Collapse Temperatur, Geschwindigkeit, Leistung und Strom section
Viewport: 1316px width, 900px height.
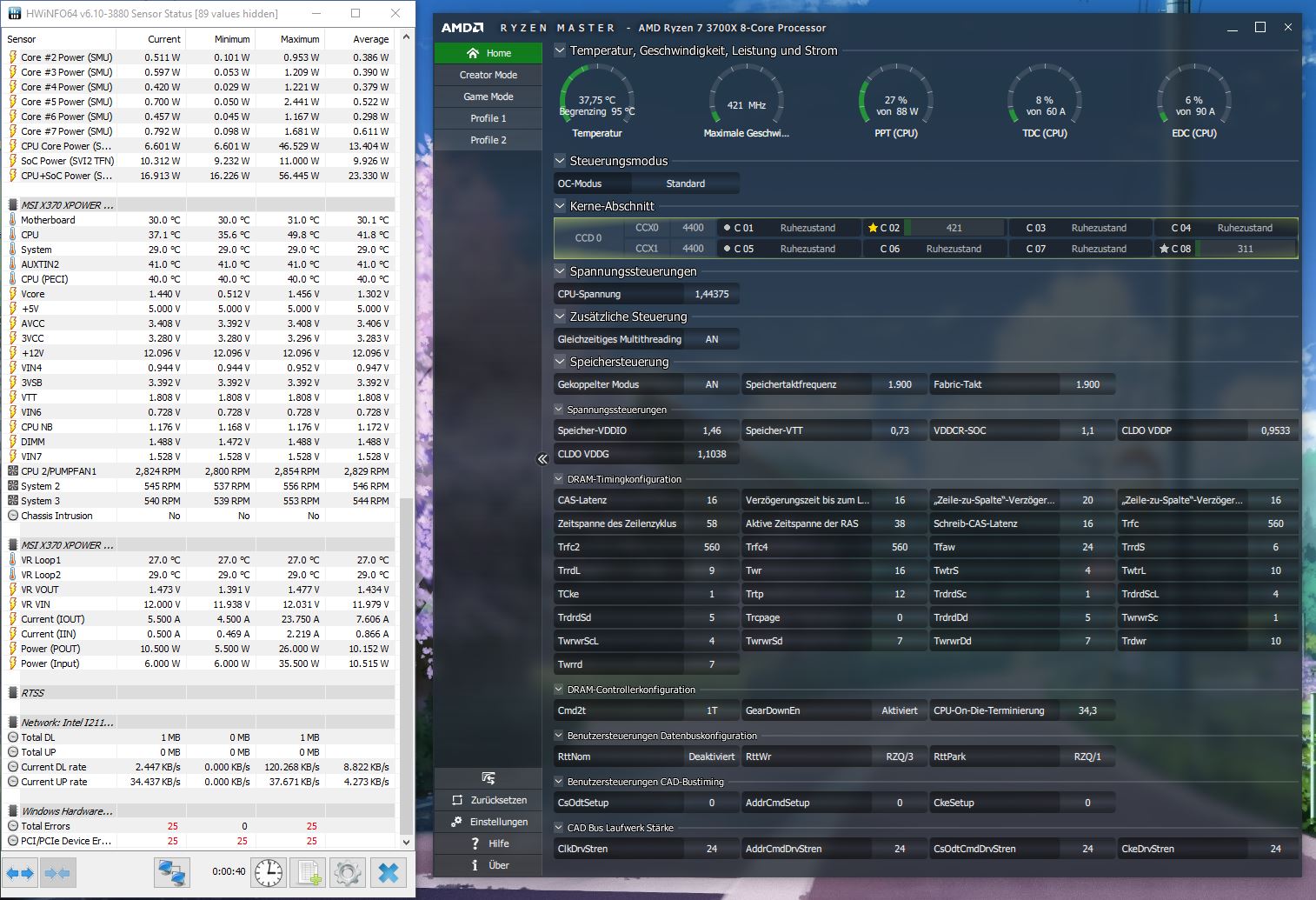click(560, 50)
